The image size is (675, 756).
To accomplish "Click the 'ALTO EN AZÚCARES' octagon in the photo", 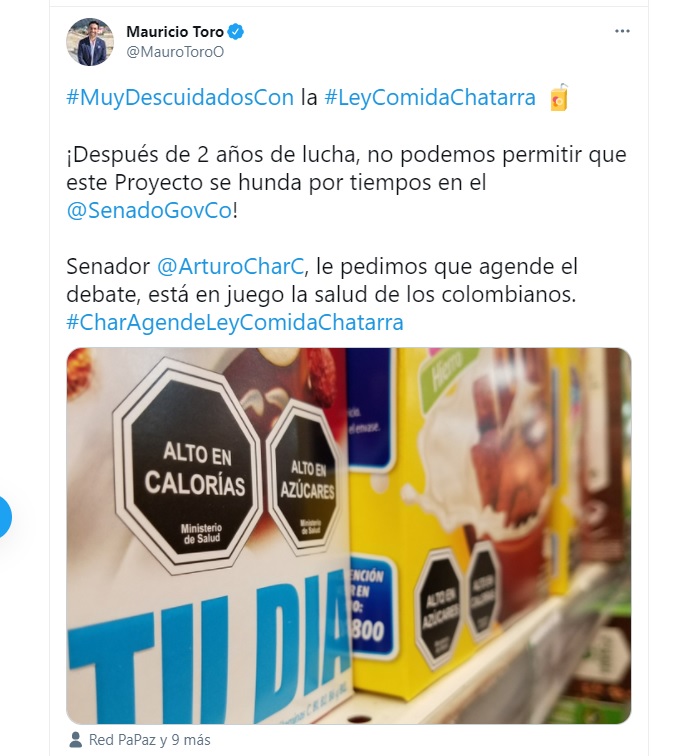I will [307, 481].
